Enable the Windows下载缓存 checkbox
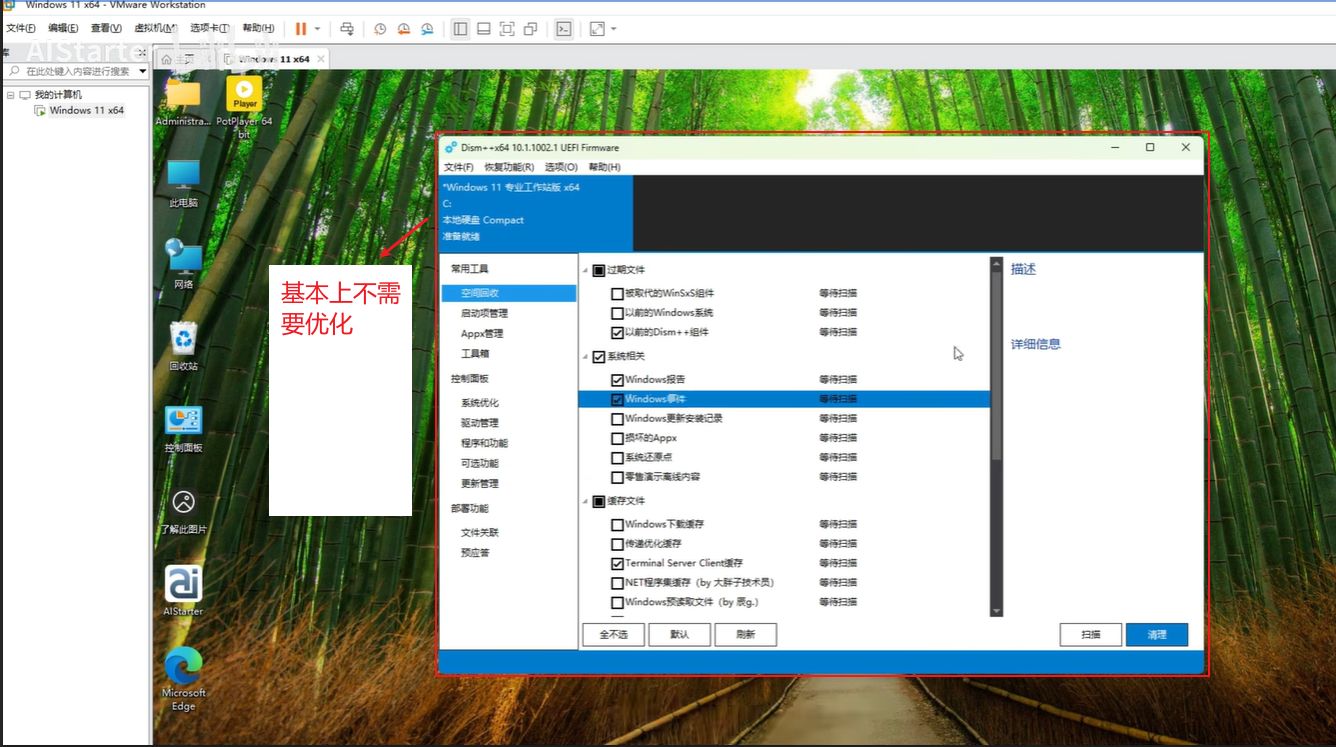Image resolution: width=1336 pixels, height=747 pixels. 617,525
